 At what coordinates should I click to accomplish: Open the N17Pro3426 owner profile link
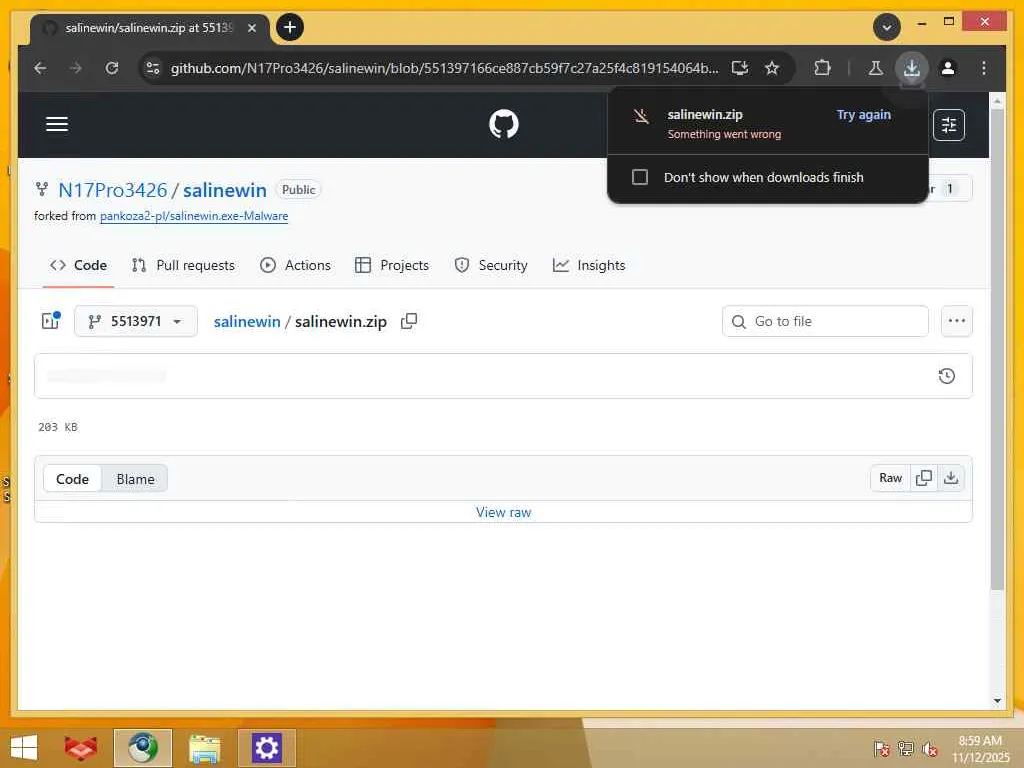point(112,190)
